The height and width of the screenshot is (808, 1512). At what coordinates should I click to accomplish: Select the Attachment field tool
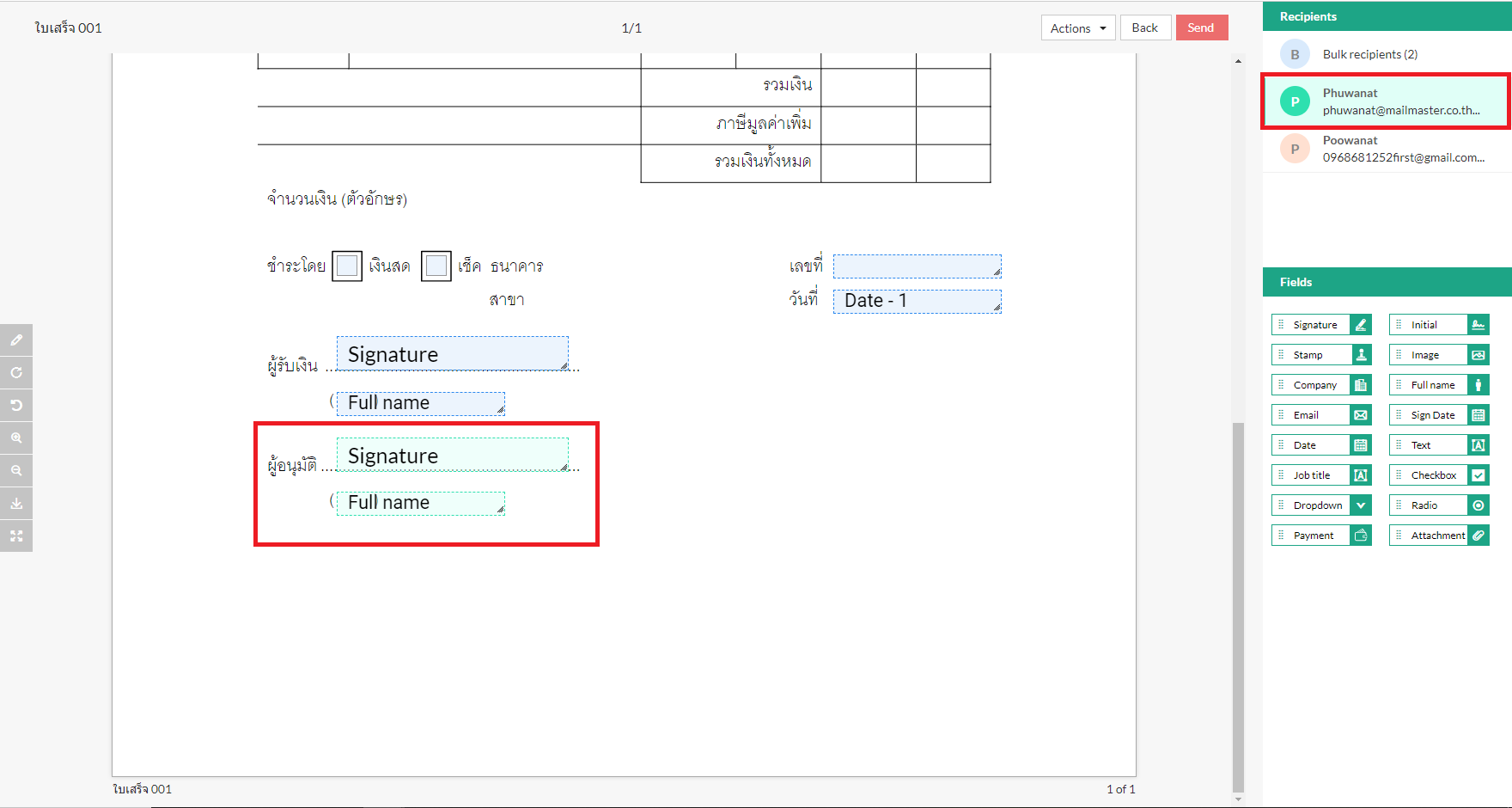[x=1439, y=536]
